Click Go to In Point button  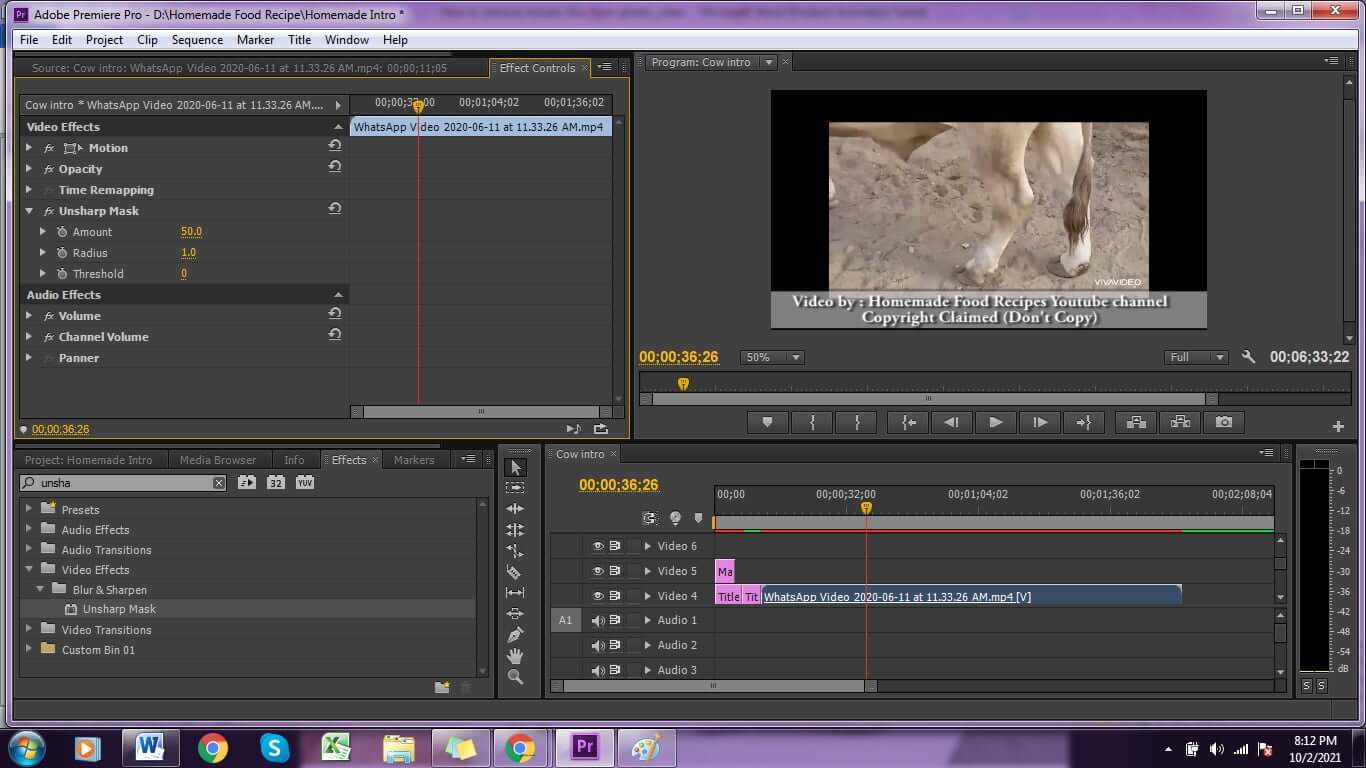click(908, 421)
